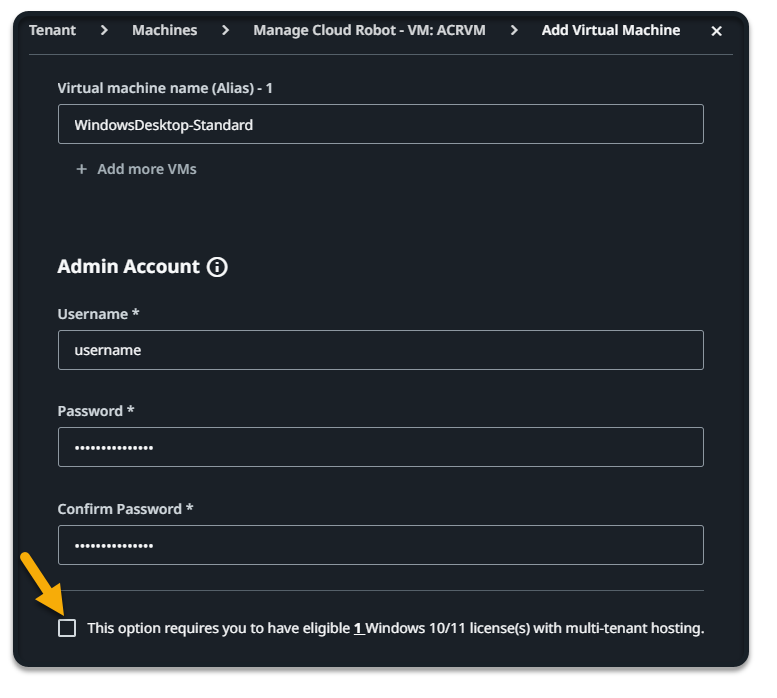The width and height of the screenshot is (777, 698).
Task: Click the chevron after Machines breadcrumb
Action: 225,30
